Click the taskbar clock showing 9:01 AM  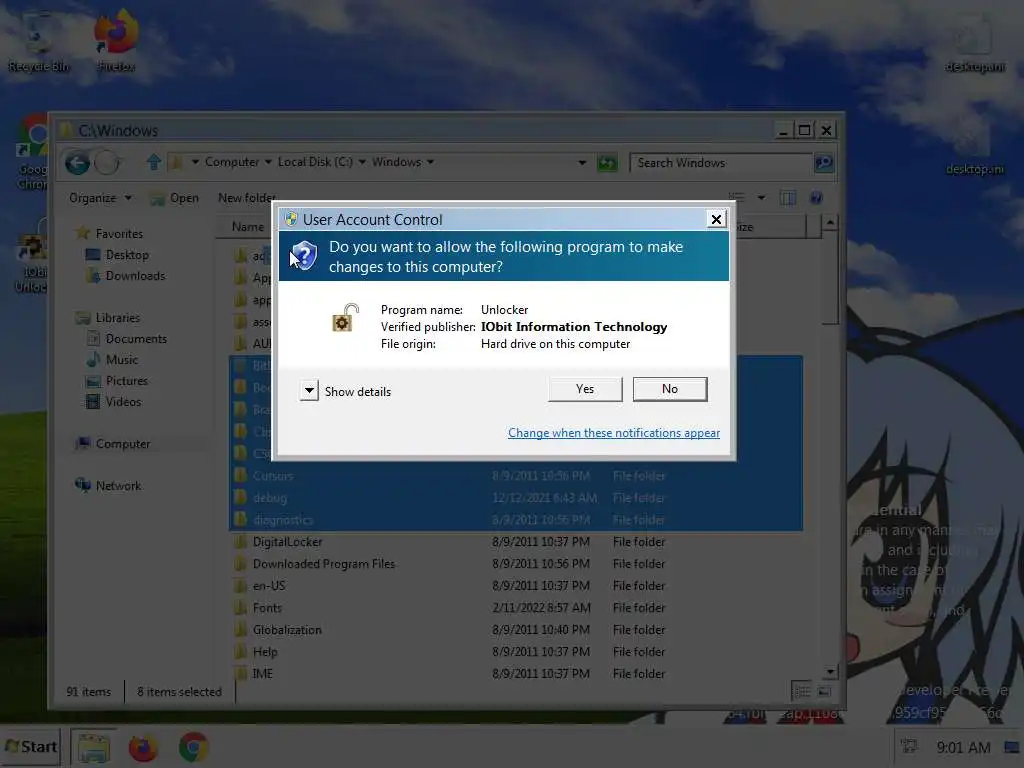pyautogui.click(x=963, y=747)
